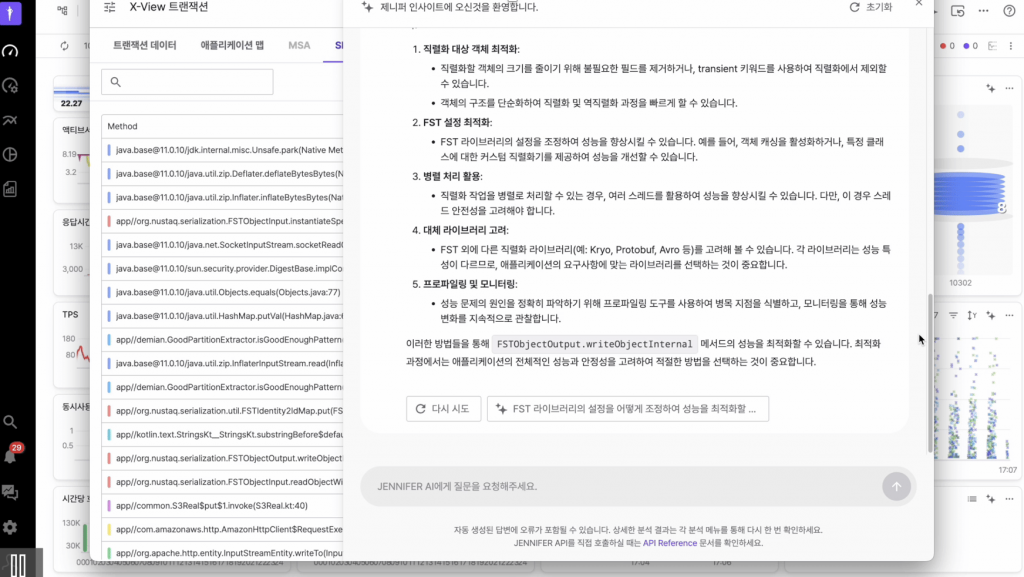
Task: Open the vertical kebab menu beside counters
Action: (x=1011, y=46)
